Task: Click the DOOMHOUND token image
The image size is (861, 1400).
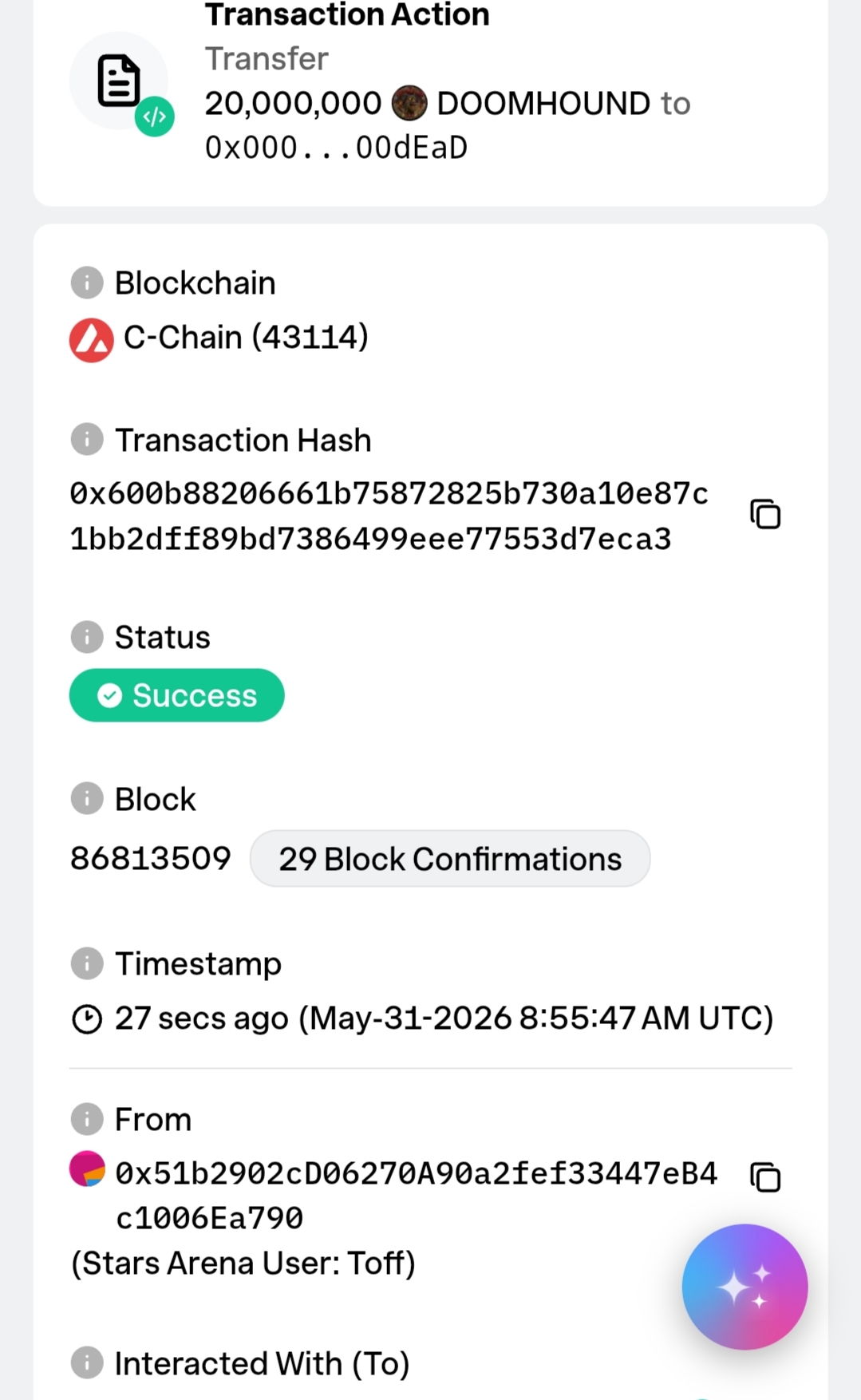Action: coord(409,103)
